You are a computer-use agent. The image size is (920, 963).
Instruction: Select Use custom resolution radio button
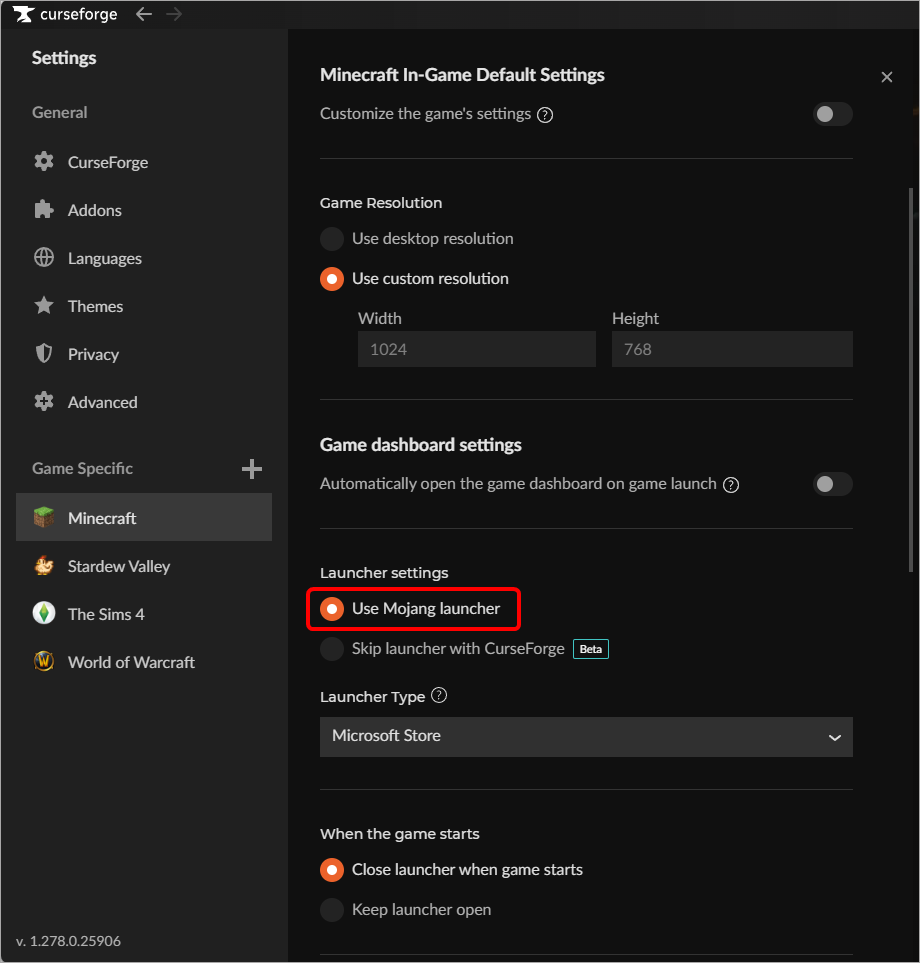pyautogui.click(x=332, y=279)
